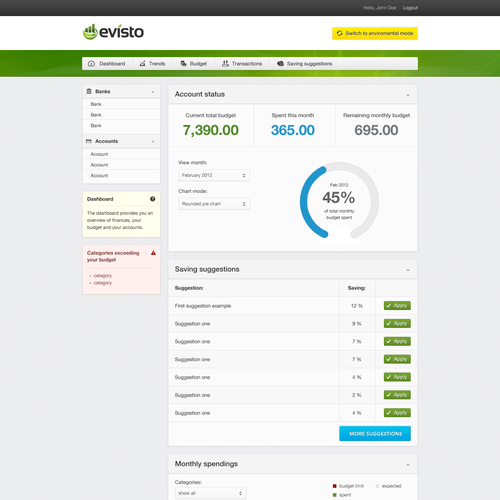The image size is (500, 500).
Task: Click the evisto logo icon
Action: tap(90, 32)
